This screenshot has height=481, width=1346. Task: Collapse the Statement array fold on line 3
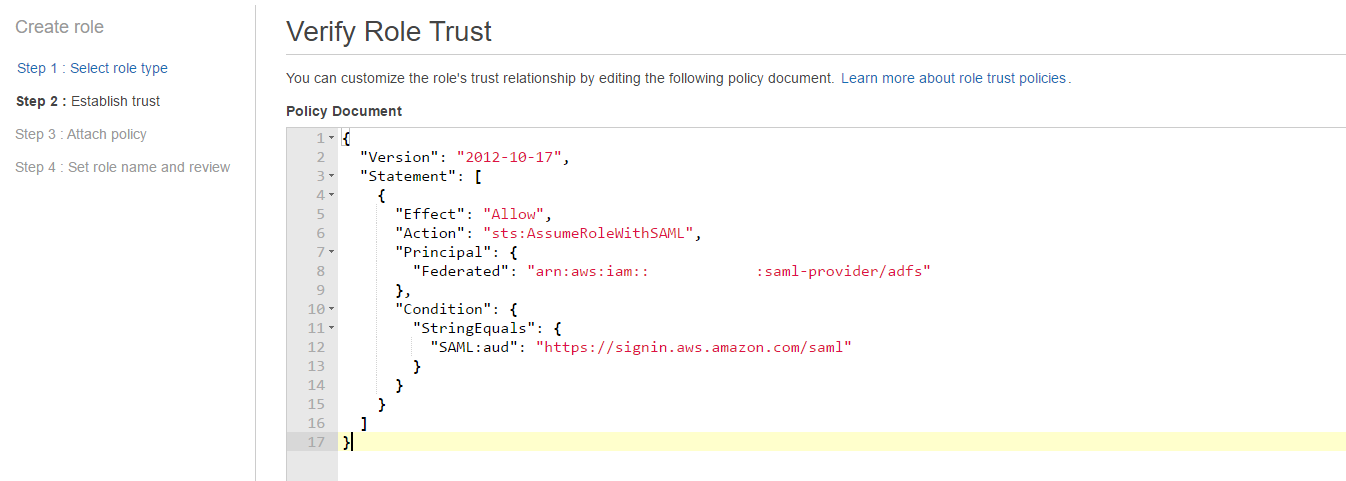tap(331, 176)
